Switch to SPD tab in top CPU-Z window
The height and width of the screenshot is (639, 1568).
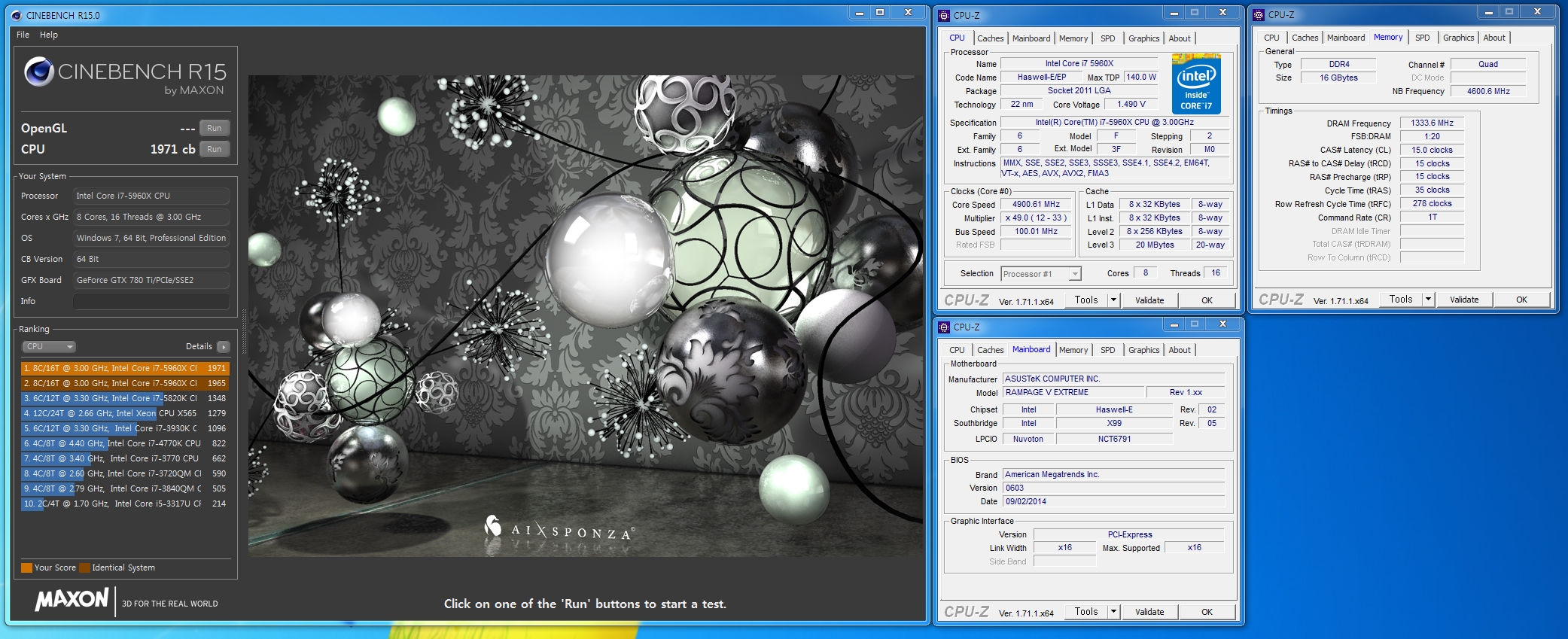(x=1107, y=38)
